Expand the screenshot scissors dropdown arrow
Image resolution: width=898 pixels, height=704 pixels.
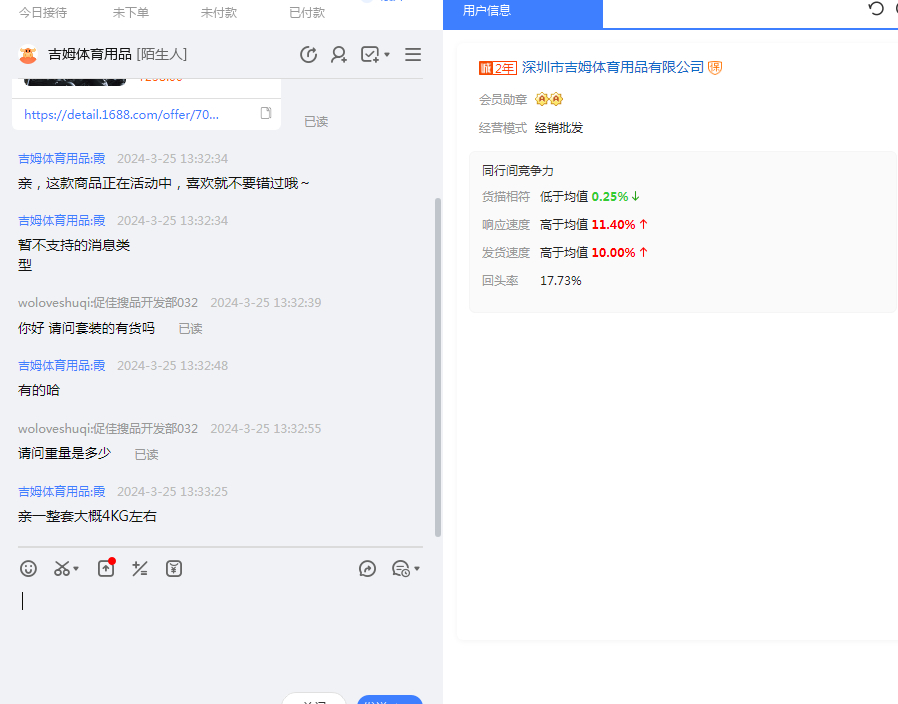(x=77, y=570)
